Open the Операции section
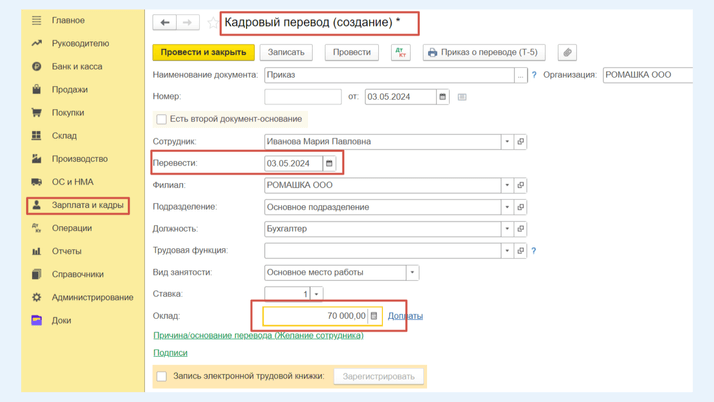Image resolution: width=714 pixels, height=402 pixels. [71, 228]
